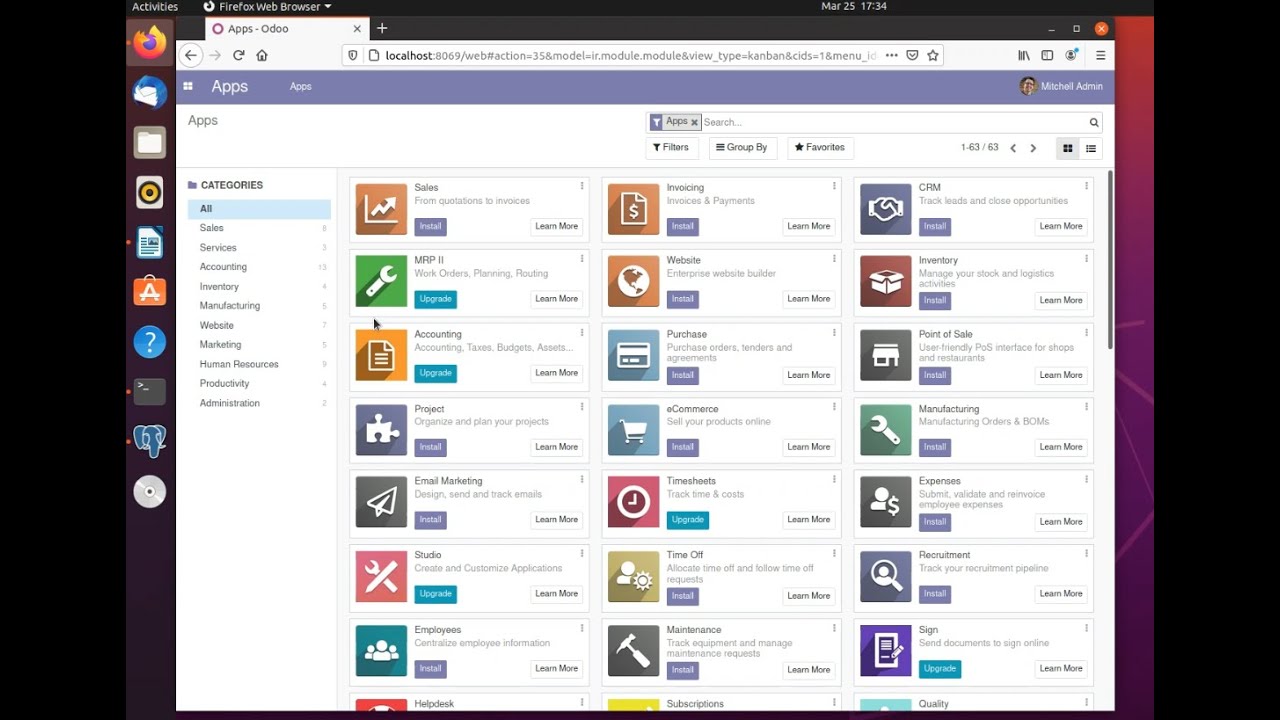Viewport: 1280px width, 720px height.
Task: Go to next page of apps
Action: point(1033,148)
